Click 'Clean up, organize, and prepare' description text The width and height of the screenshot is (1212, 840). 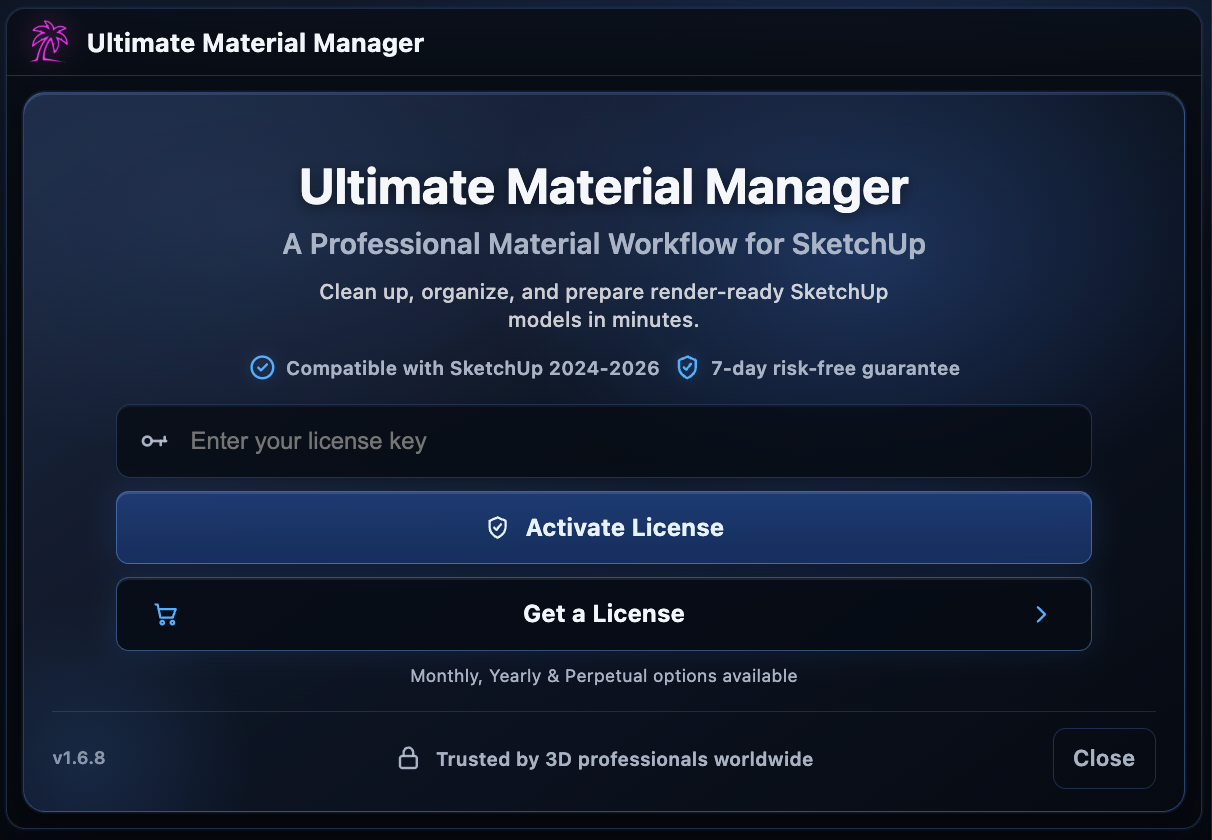[x=604, y=306]
